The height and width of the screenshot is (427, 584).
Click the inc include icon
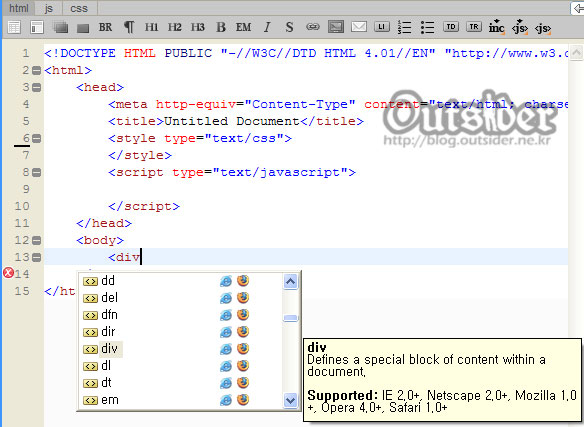point(497,27)
